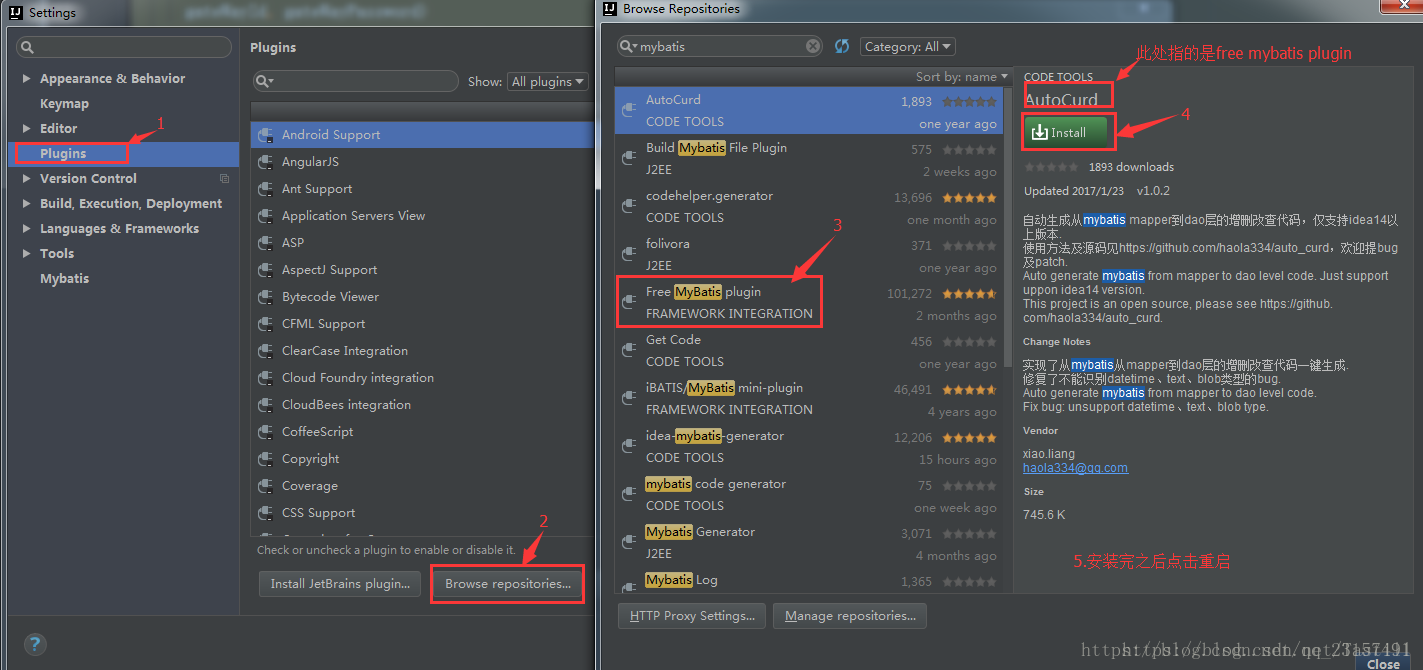Click the AngularJS plugin icon
This screenshot has width=1423, height=670.
[266, 162]
